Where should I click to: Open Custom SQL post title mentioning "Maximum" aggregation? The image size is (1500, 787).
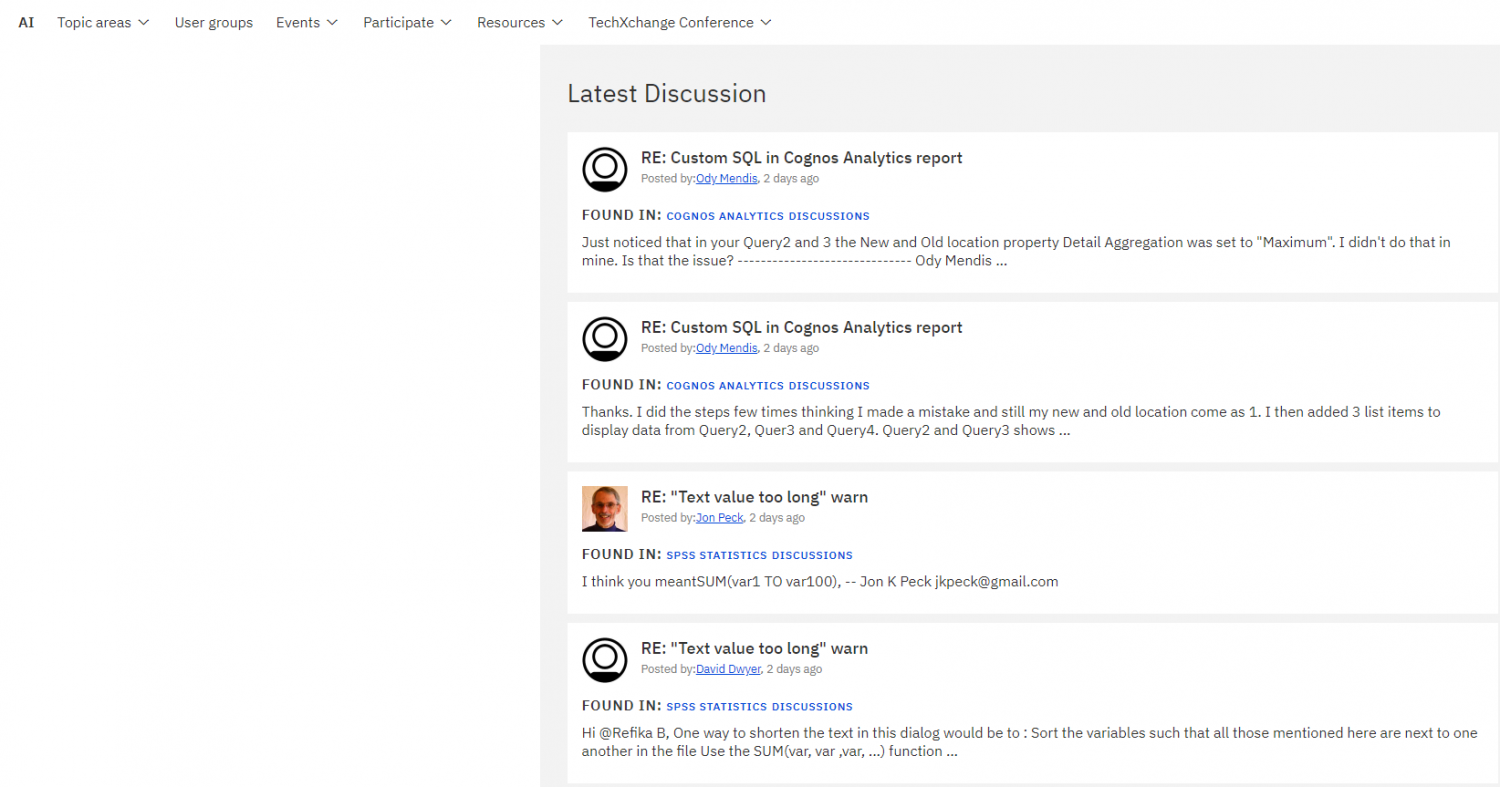pyautogui.click(x=801, y=158)
